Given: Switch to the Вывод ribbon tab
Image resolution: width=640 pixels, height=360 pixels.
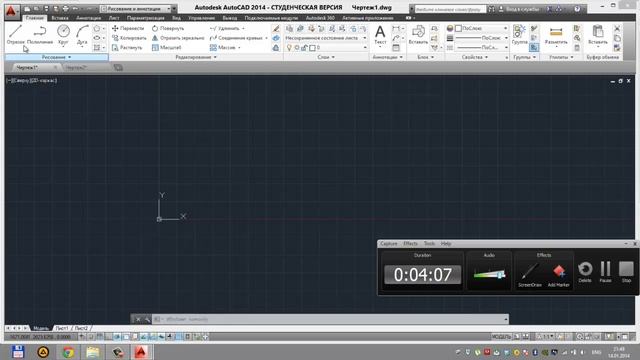Looking at the screenshot, I should point(230,18).
